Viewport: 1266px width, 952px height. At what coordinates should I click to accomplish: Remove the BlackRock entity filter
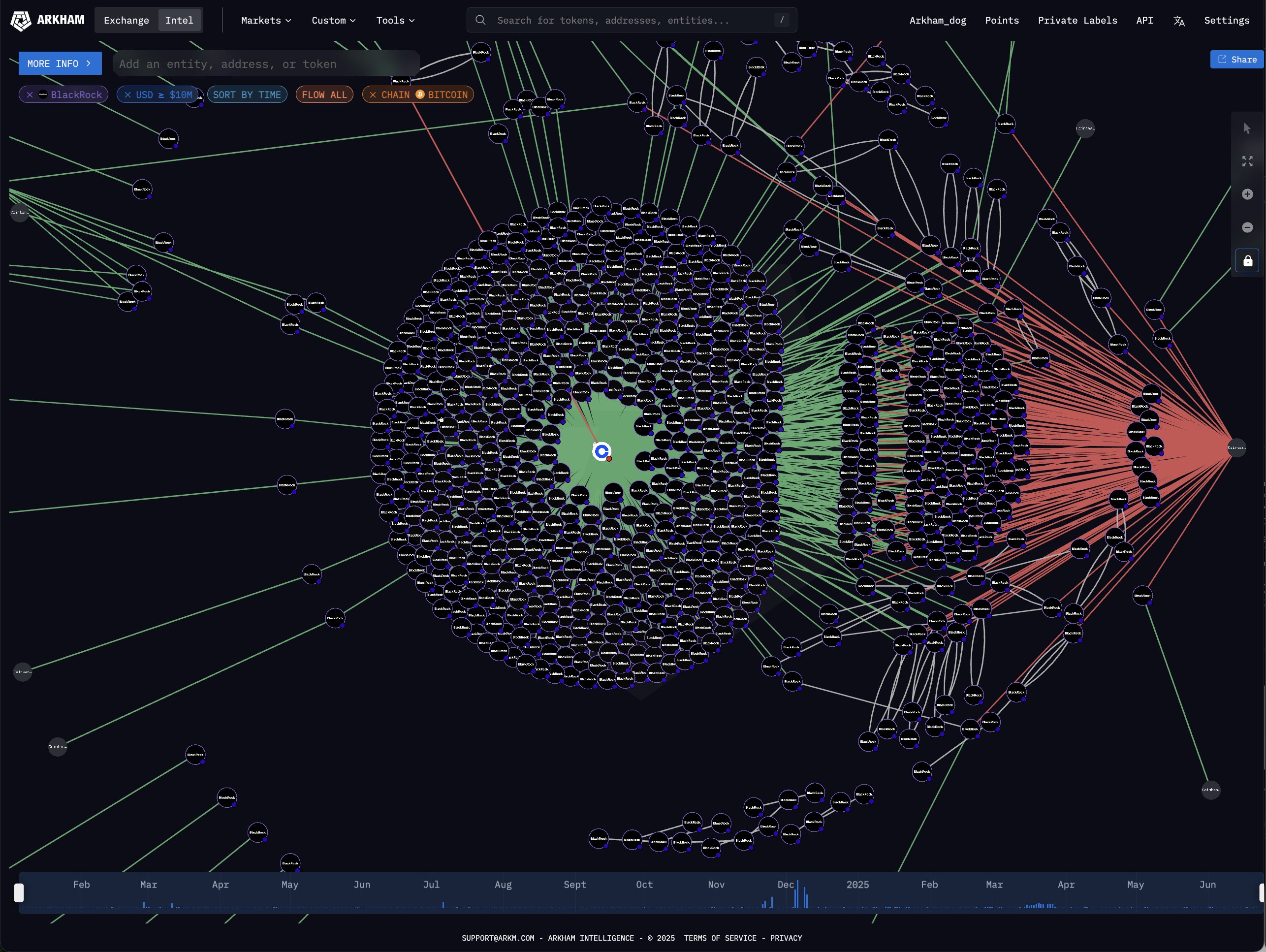(30, 95)
